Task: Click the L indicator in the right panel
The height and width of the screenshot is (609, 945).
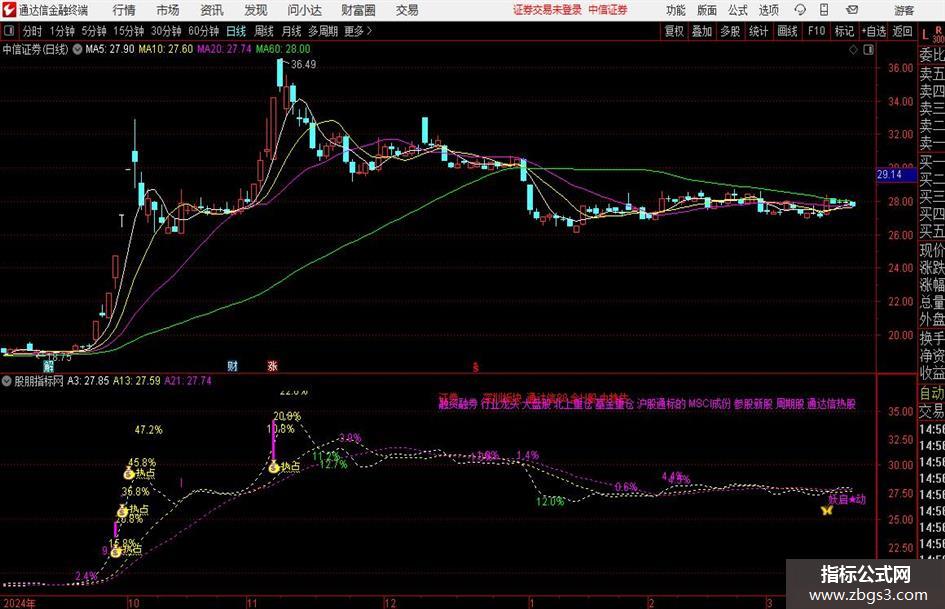Action: pos(925,36)
